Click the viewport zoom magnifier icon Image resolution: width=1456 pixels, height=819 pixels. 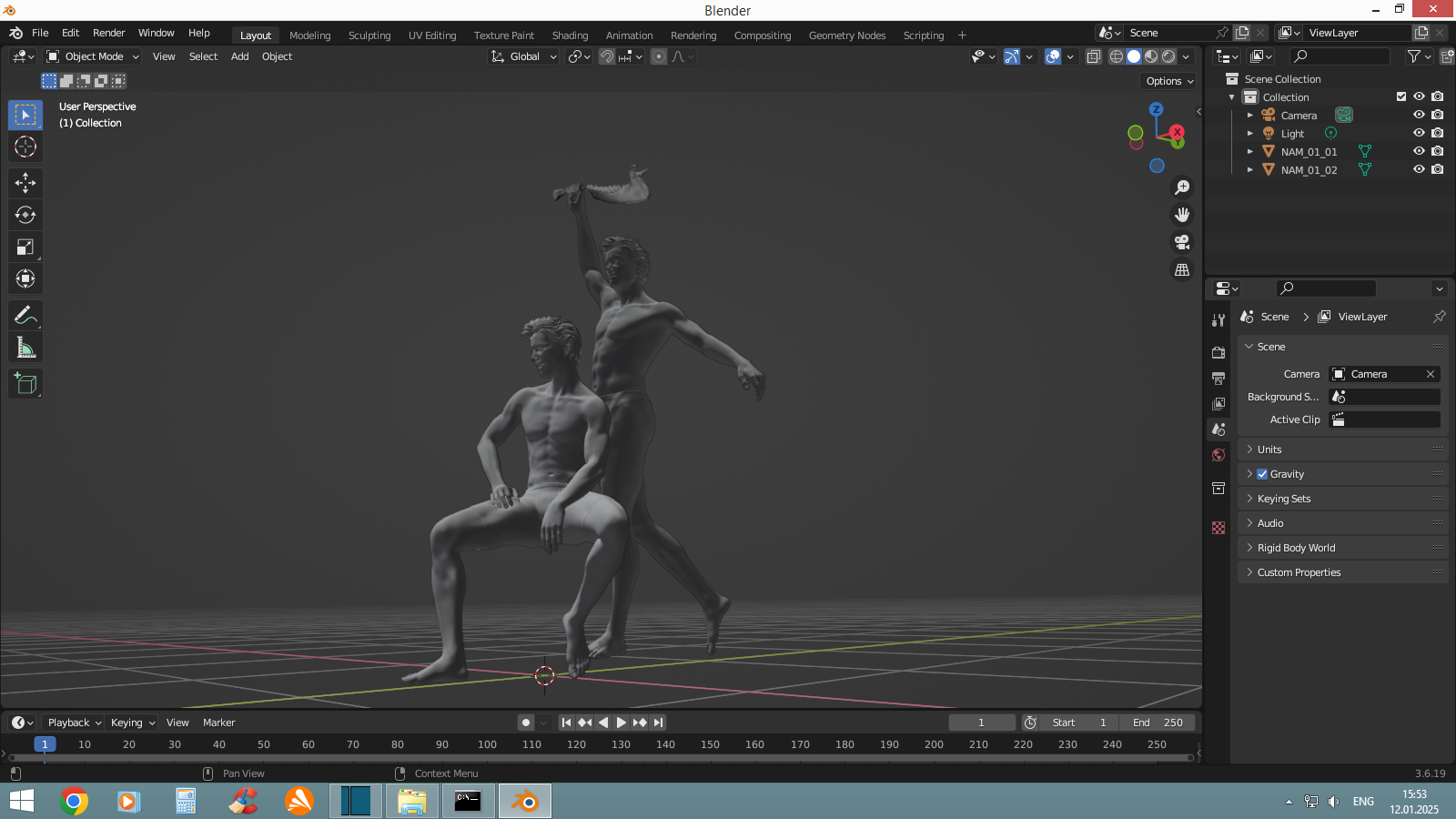[1182, 187]
